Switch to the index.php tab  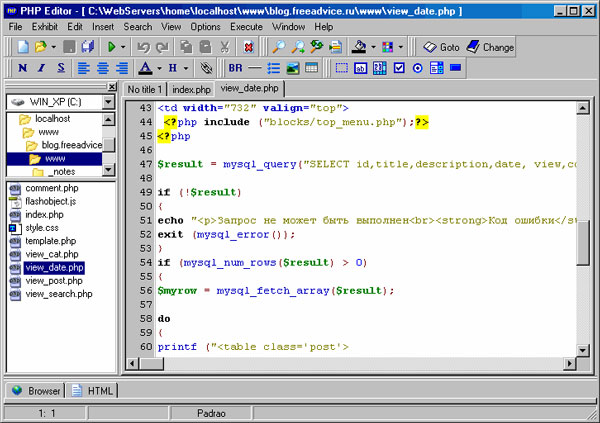click(191, 90)
